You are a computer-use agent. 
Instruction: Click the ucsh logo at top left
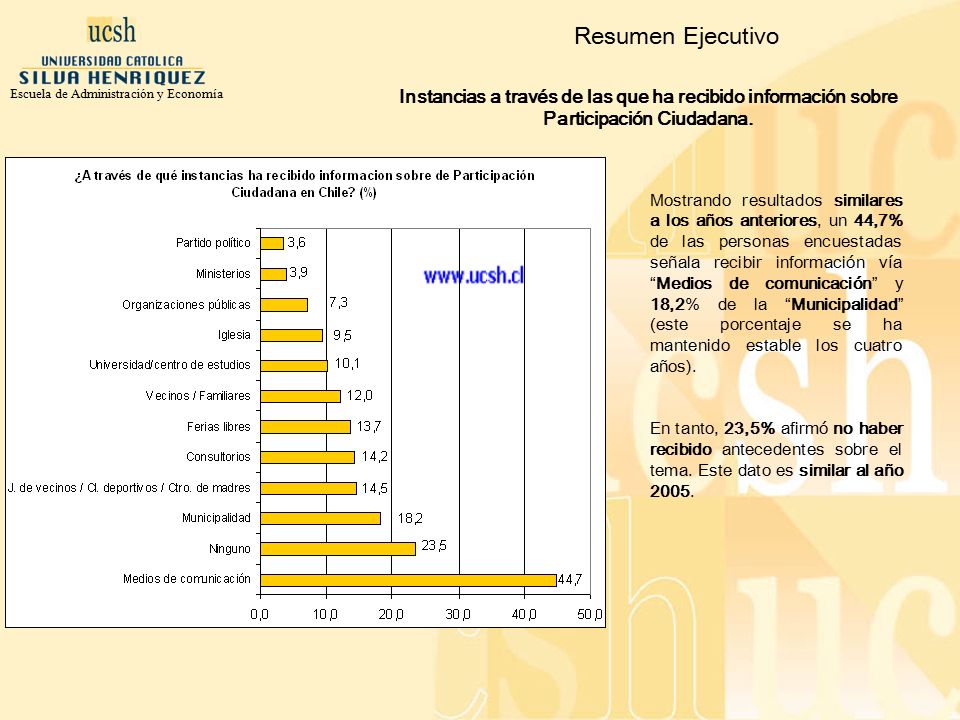(111, 31)
